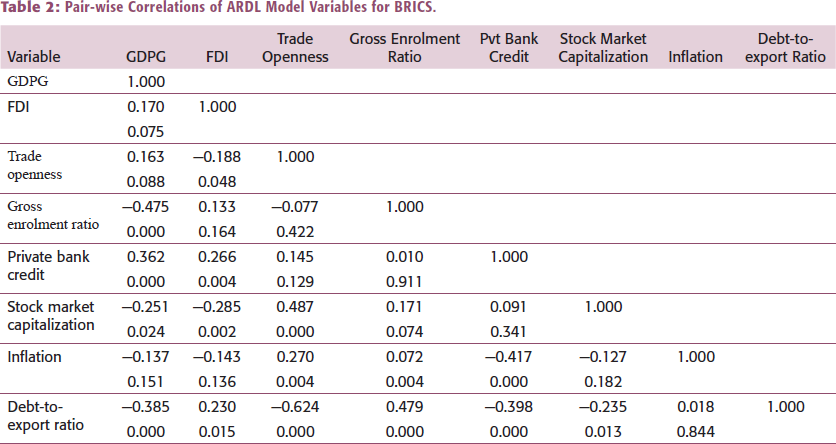Screen dimensions: 836x444
Task: Select the 0.844 p-value cell
Action: [695, 432]
